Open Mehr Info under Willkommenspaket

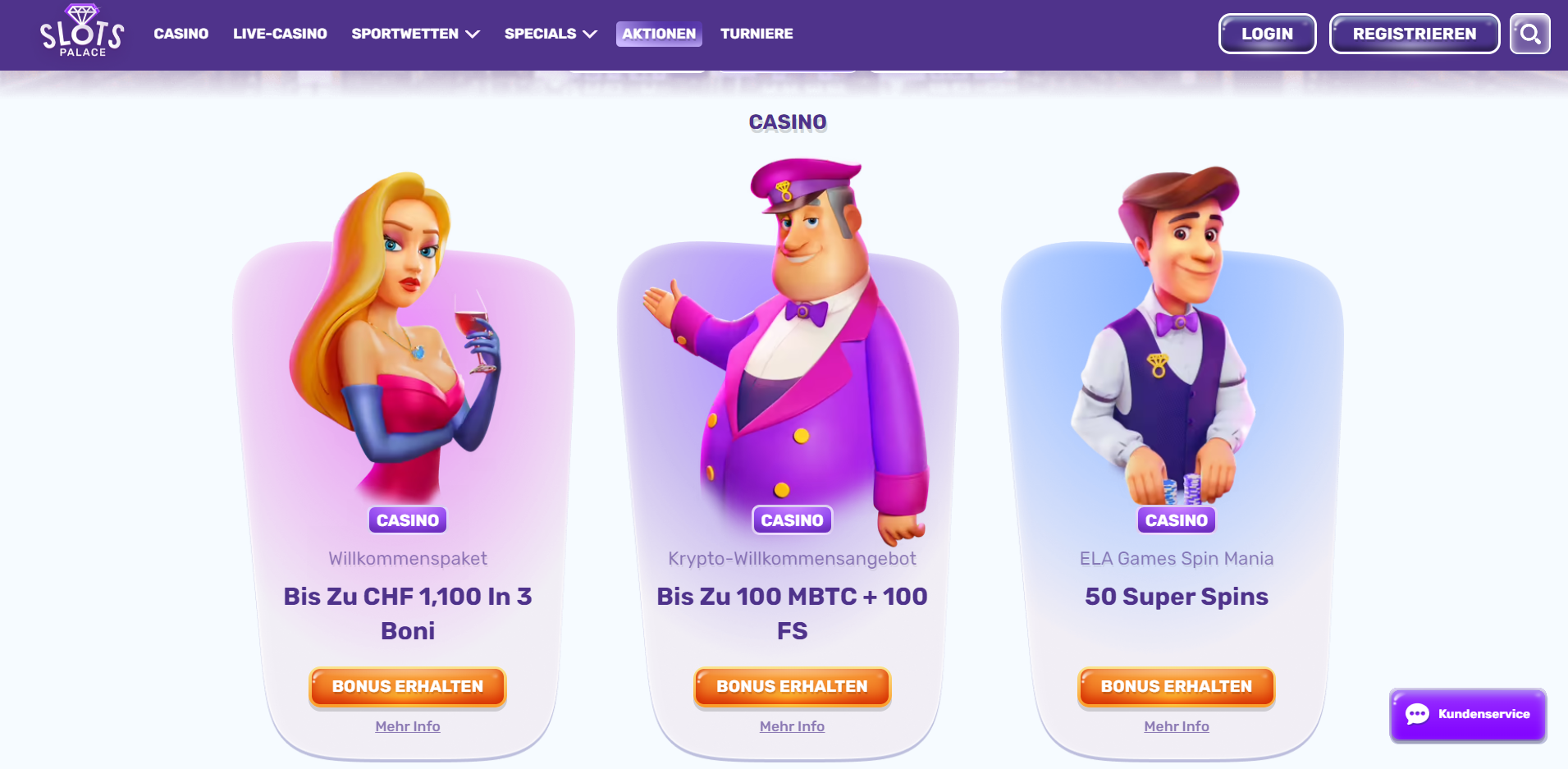coord(408,726)
